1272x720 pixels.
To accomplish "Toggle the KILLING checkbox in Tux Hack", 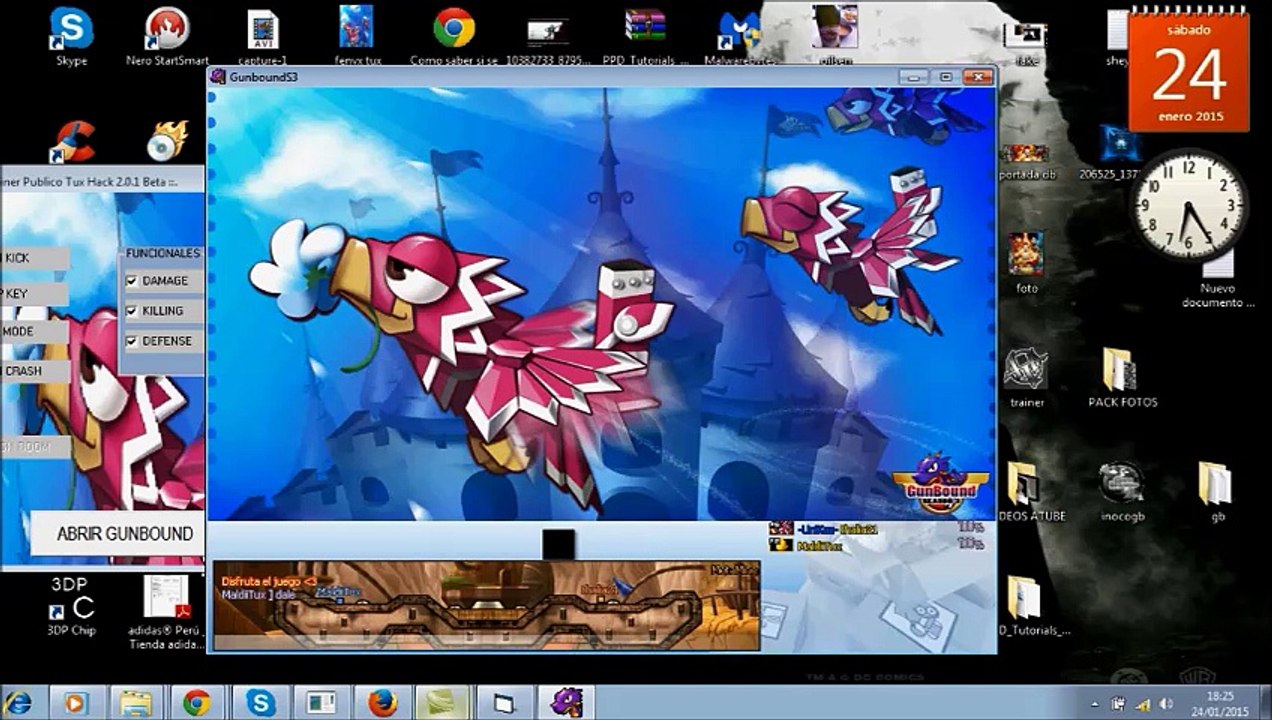I will 131,311.
